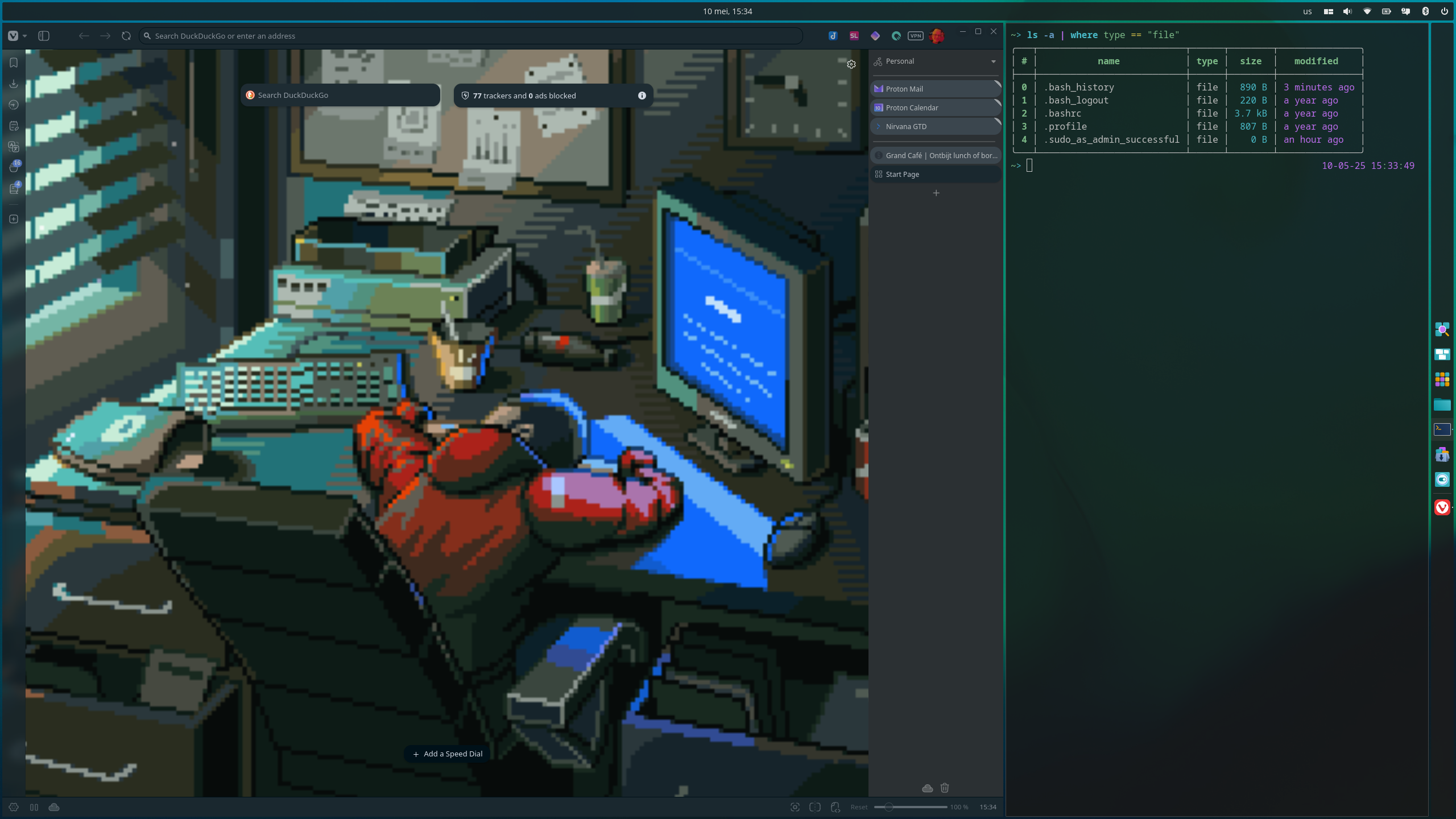Click Add a Speed Dial button
Image resolution: width=1456 pixels, height=819 pixels.
[x=448, y=754]
